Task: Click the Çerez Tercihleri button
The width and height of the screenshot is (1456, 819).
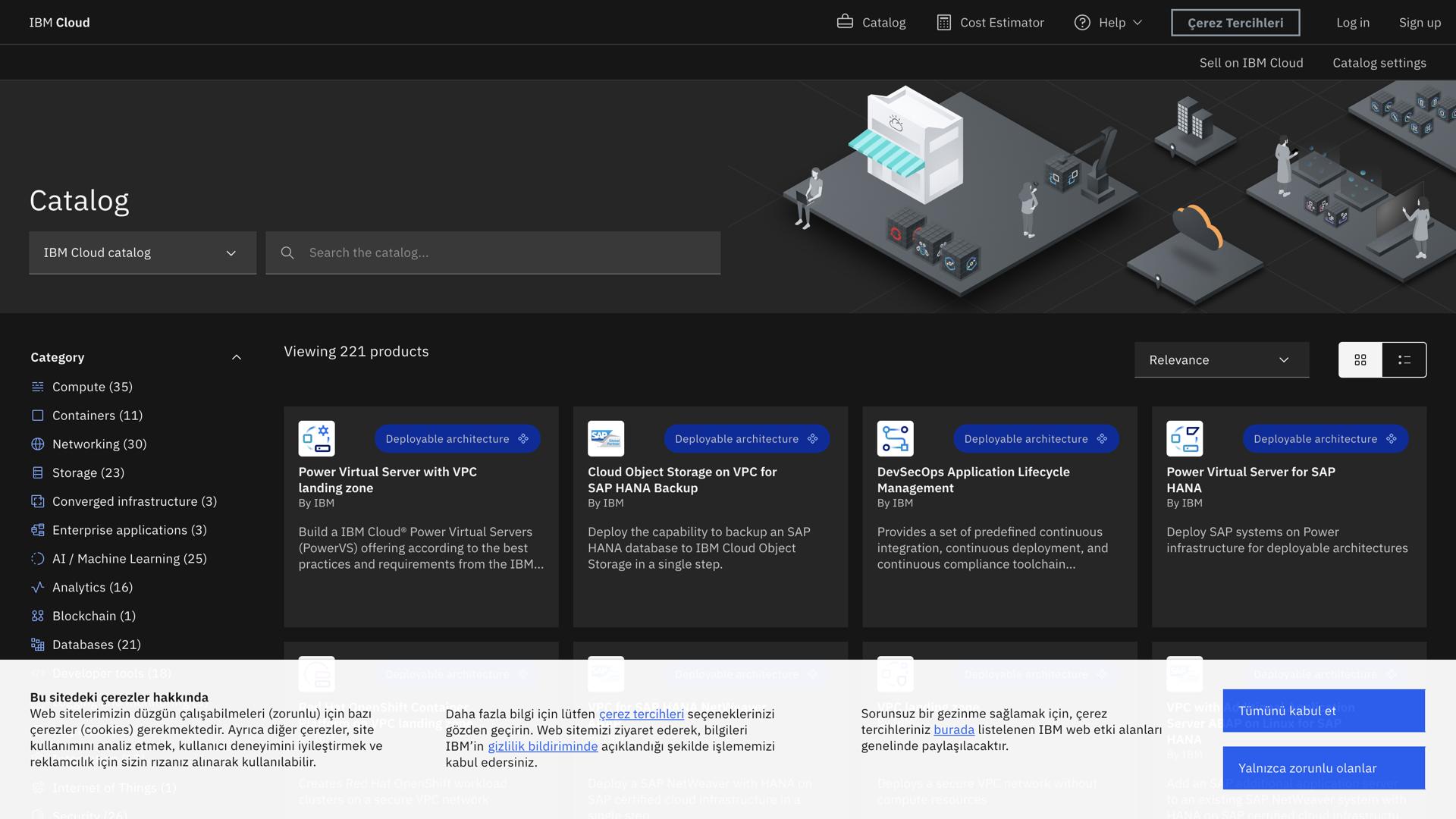Action: point(1235,23)
